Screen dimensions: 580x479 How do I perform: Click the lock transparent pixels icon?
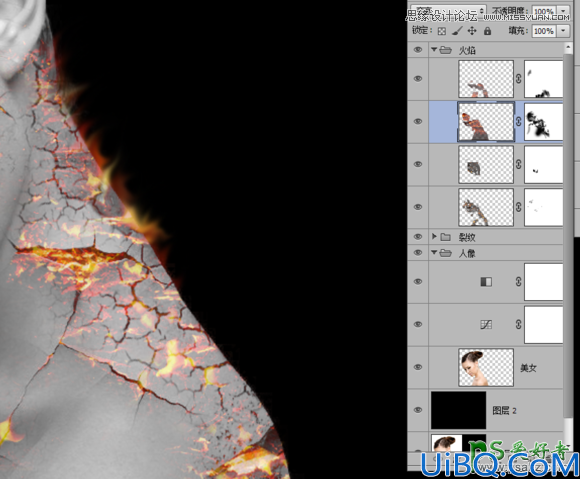(441, 31)
